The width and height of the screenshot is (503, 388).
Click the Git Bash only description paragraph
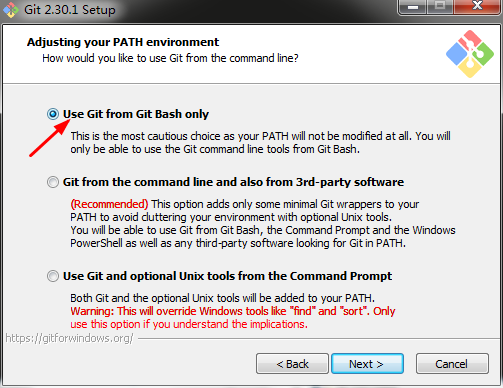pos(260,143)
